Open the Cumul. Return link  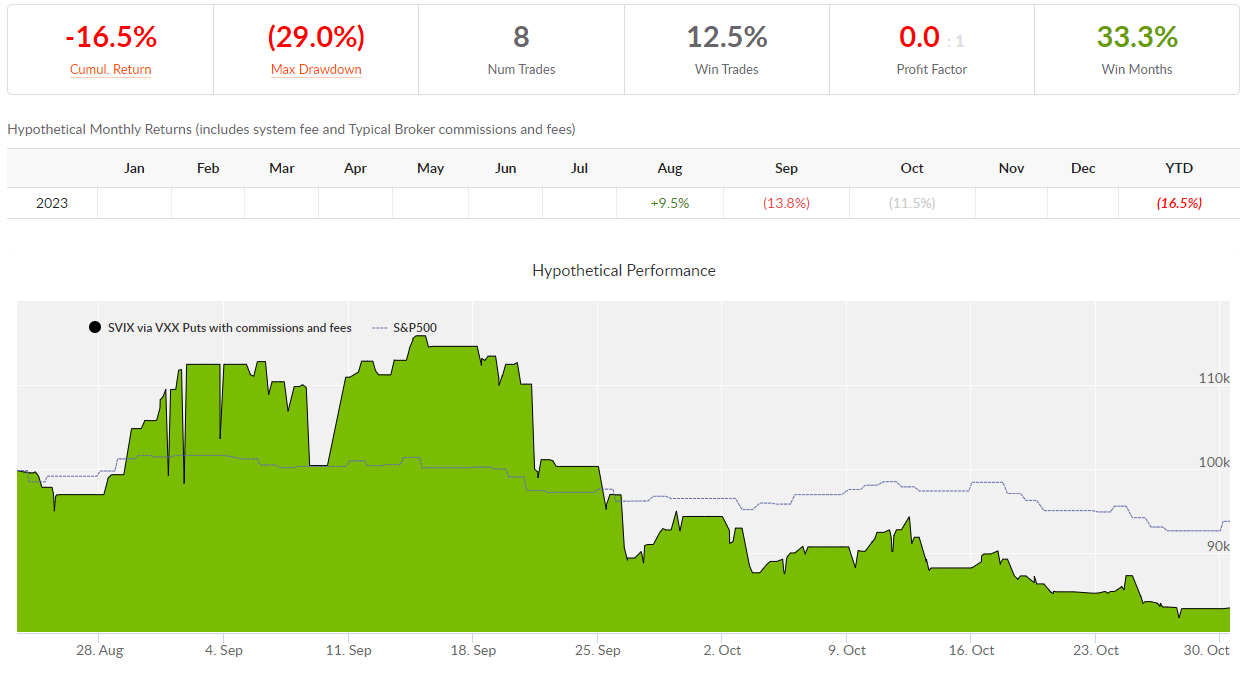pyautogui.click(x=110, y=70)
